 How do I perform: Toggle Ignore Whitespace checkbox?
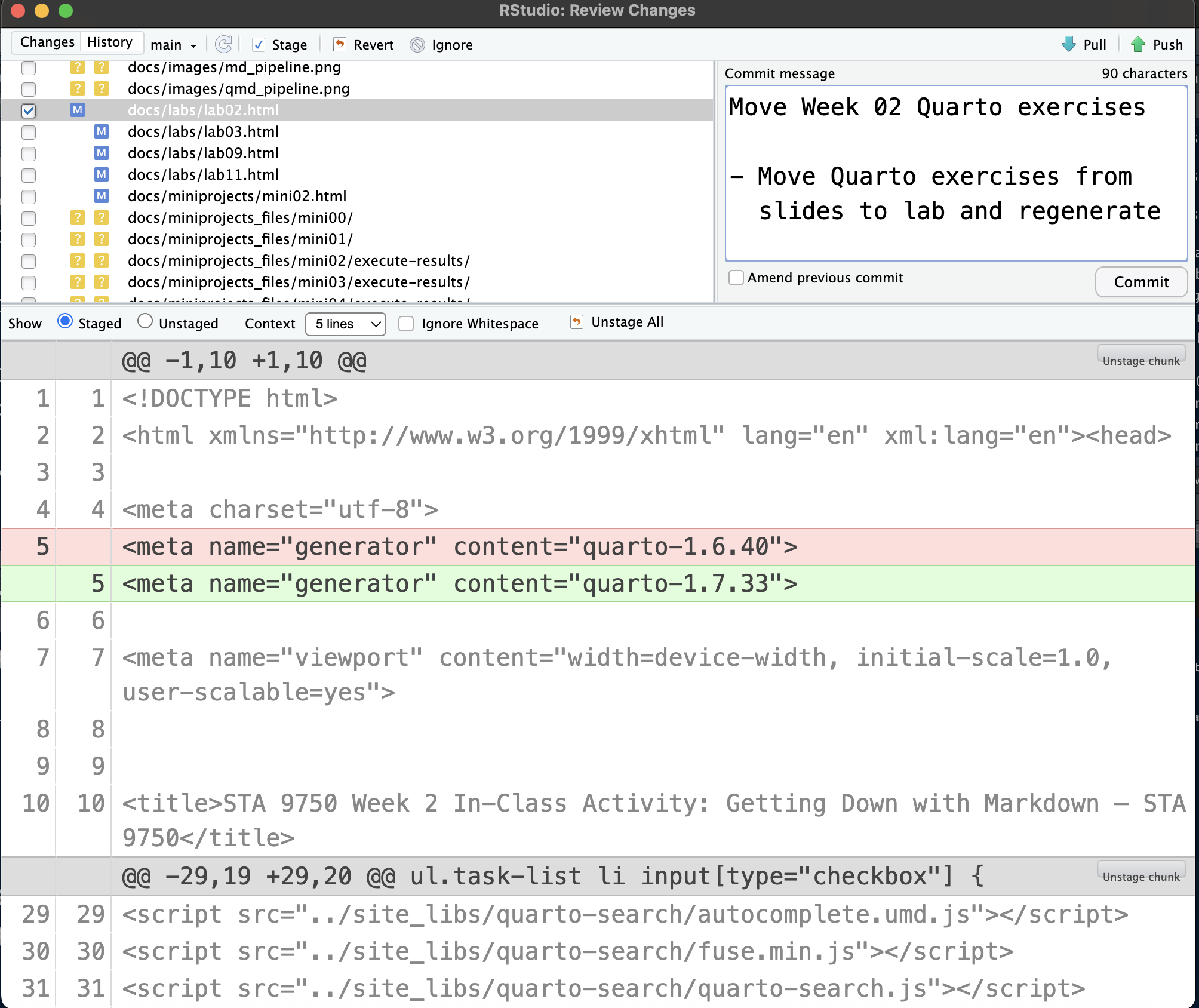tap(406, 324)
